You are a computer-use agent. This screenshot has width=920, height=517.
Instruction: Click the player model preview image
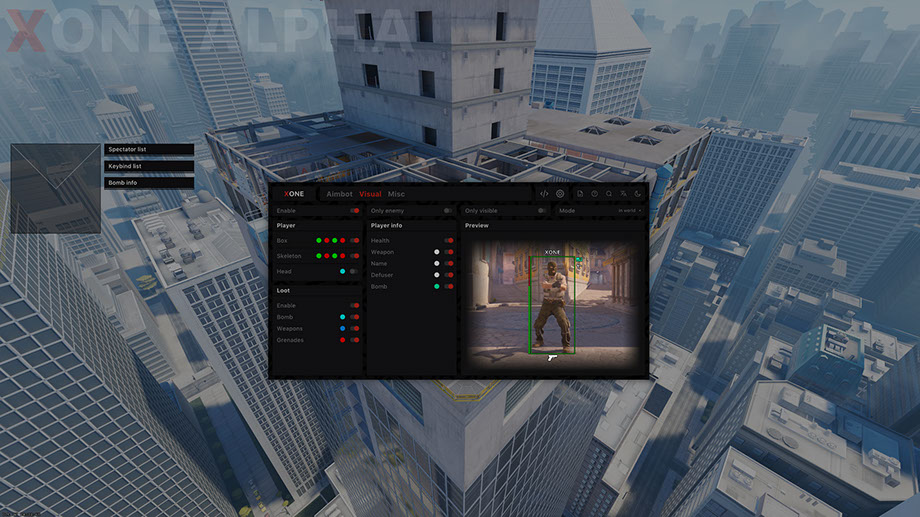pyautogui.click(x=553, y=304)
